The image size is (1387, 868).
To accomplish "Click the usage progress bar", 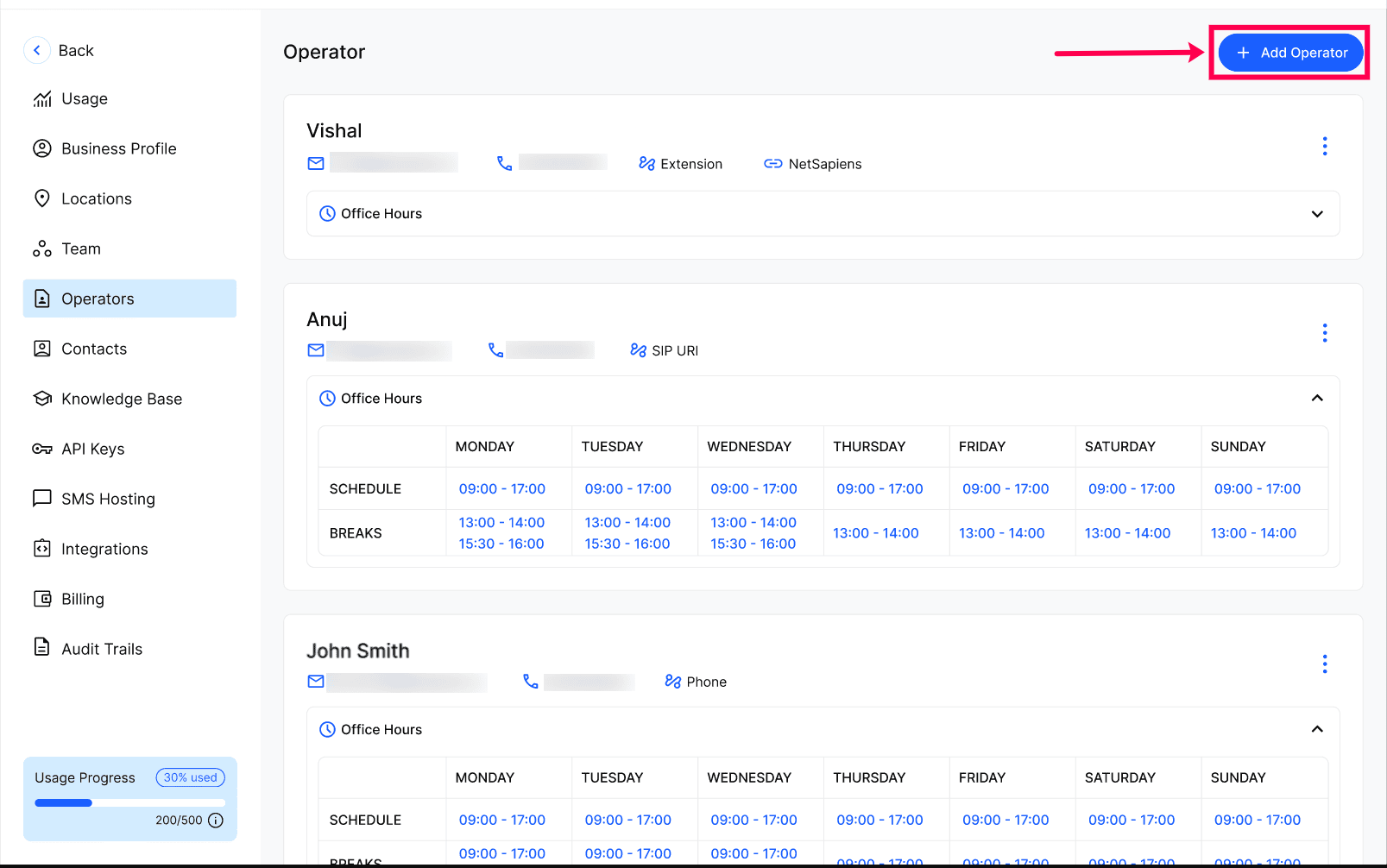I will click(129, 802).
